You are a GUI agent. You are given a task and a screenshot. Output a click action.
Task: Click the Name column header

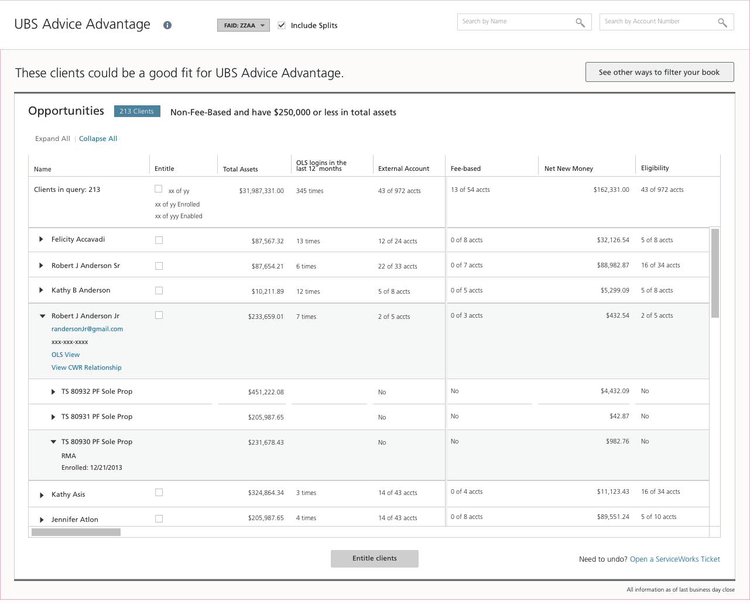(x=43, y=169)
